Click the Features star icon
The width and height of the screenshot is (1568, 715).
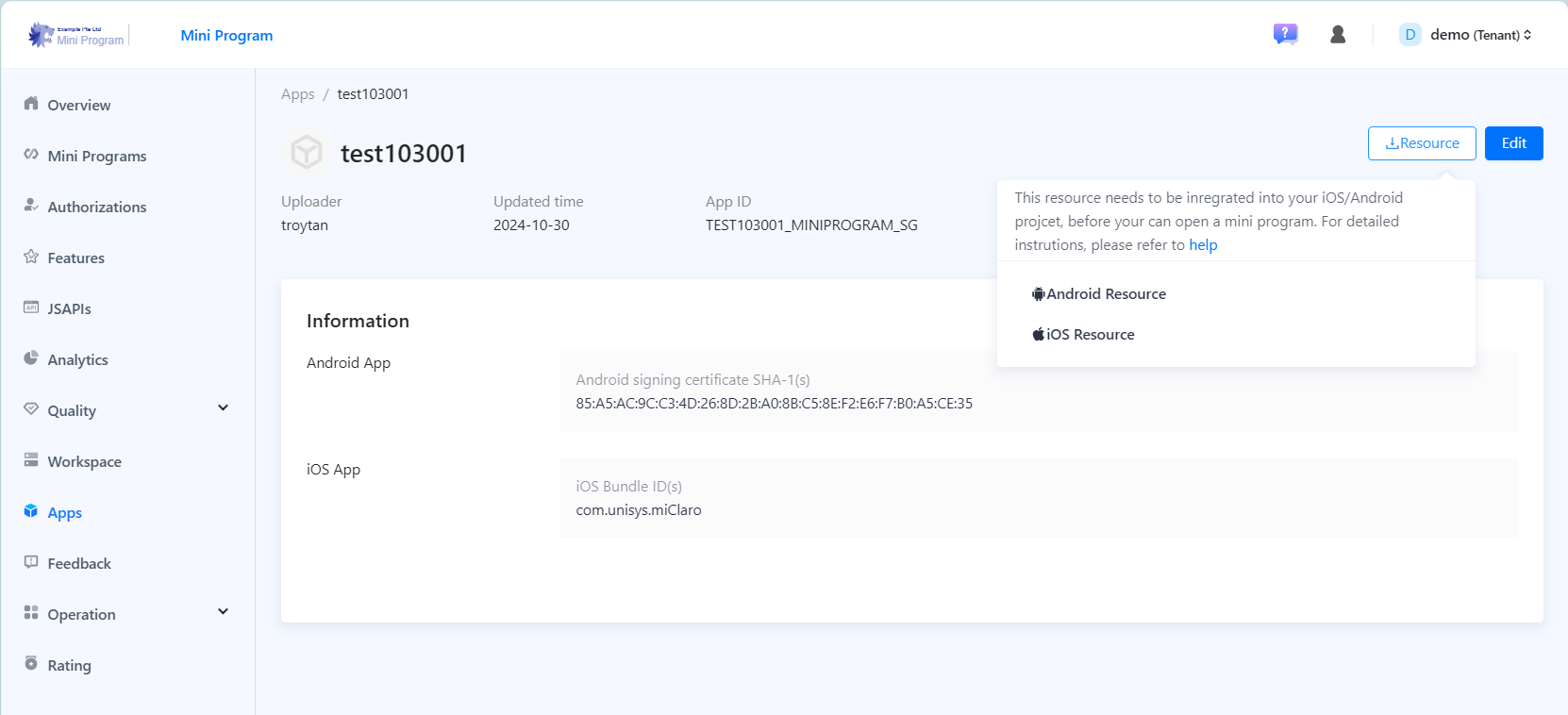[31, 257]
